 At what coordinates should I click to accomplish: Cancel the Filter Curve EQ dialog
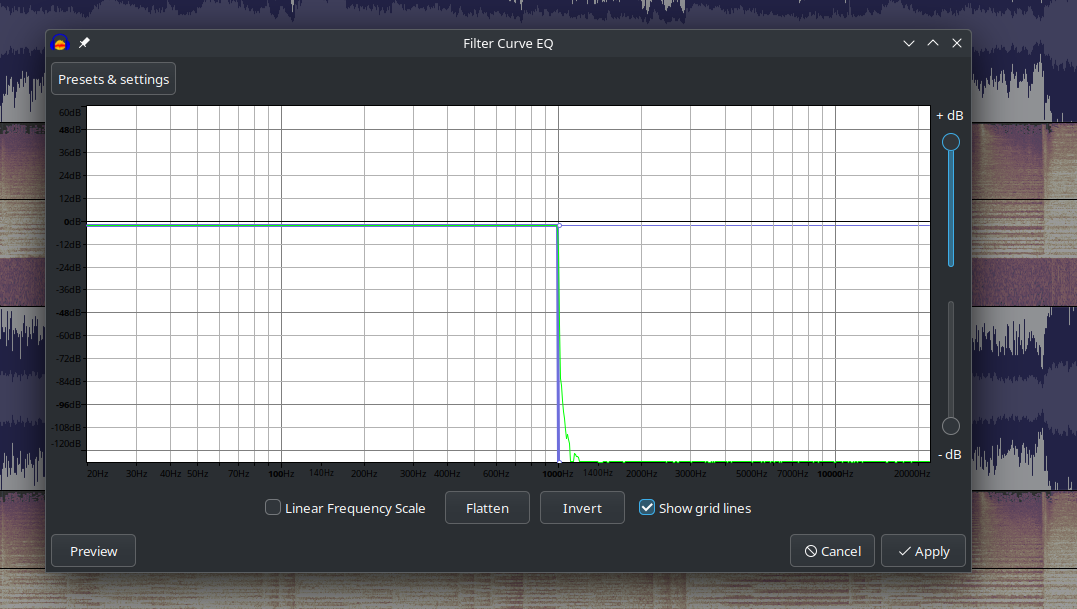pyautogui.click(x=832, y=551)
